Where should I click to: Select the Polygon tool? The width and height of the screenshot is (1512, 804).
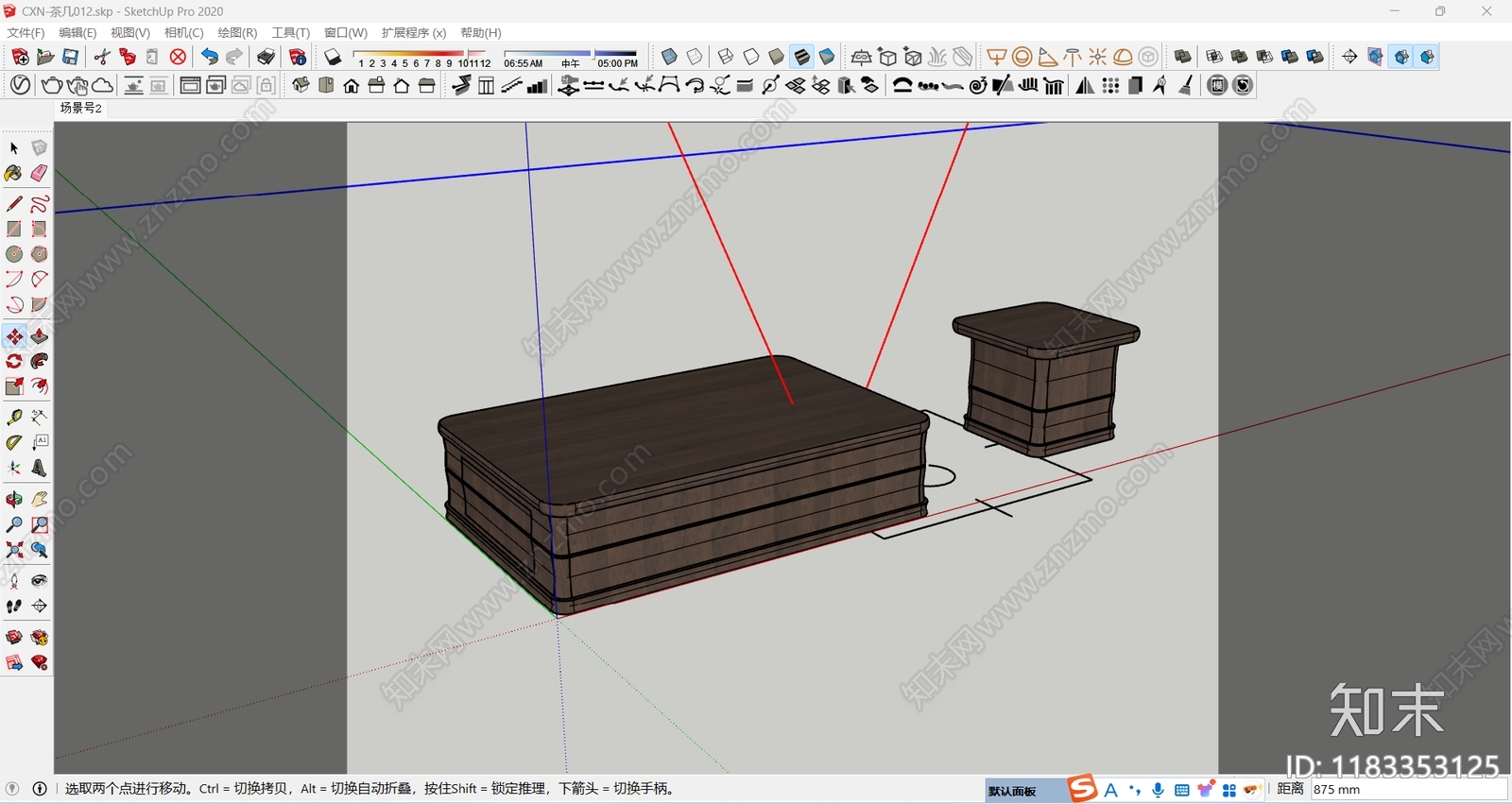tap(39, 254)
